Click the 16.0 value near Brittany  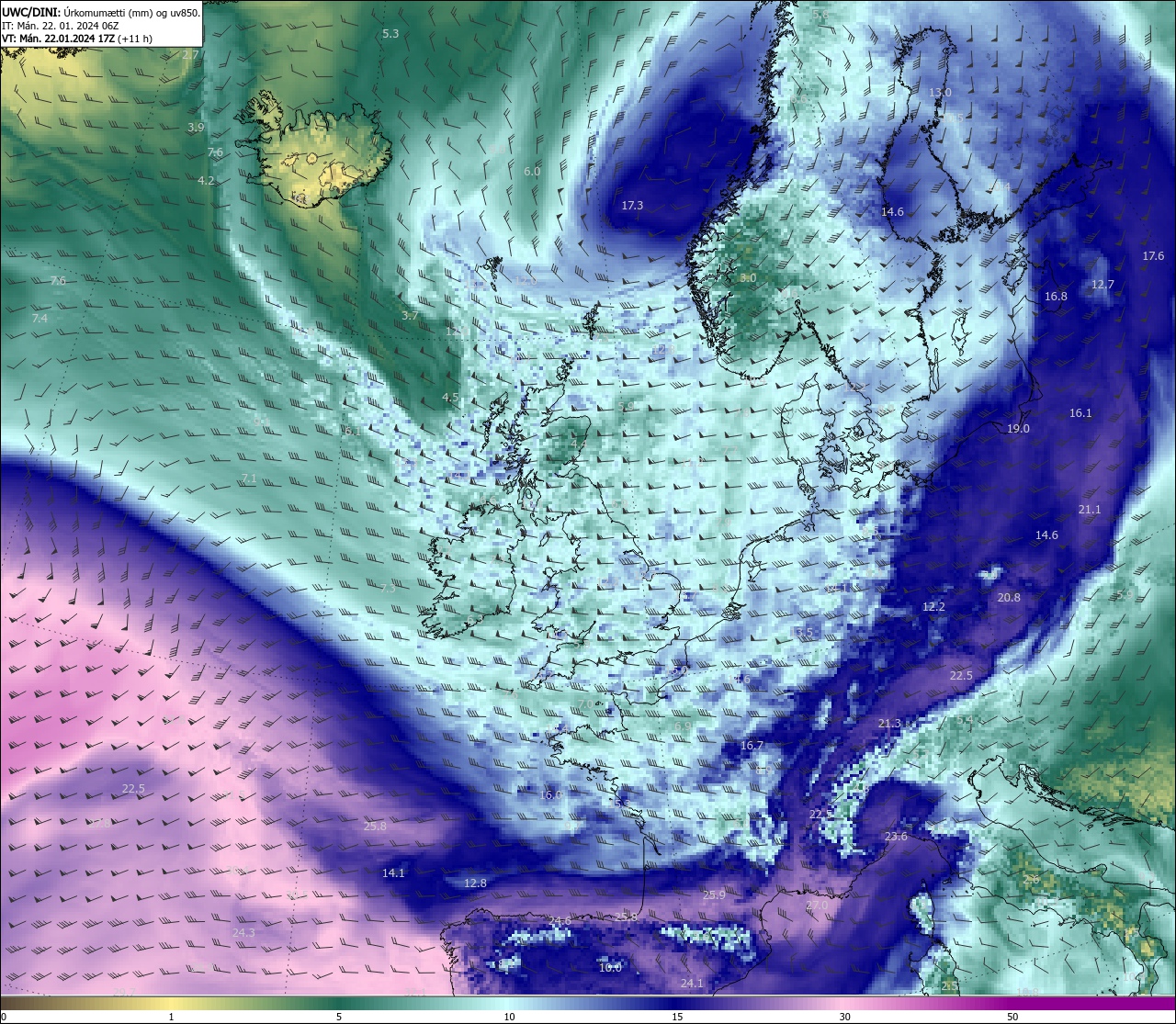point(550,795)
